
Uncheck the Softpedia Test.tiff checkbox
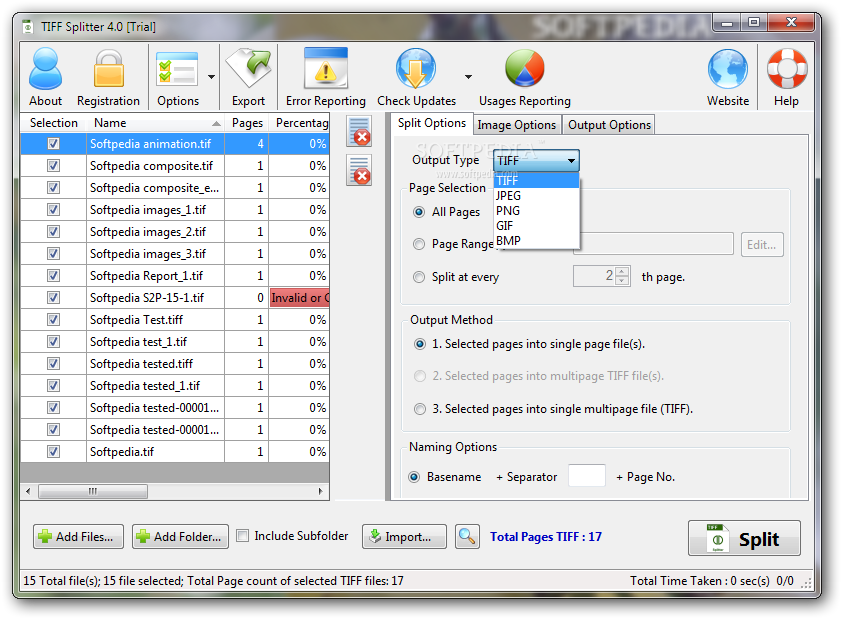53,319
